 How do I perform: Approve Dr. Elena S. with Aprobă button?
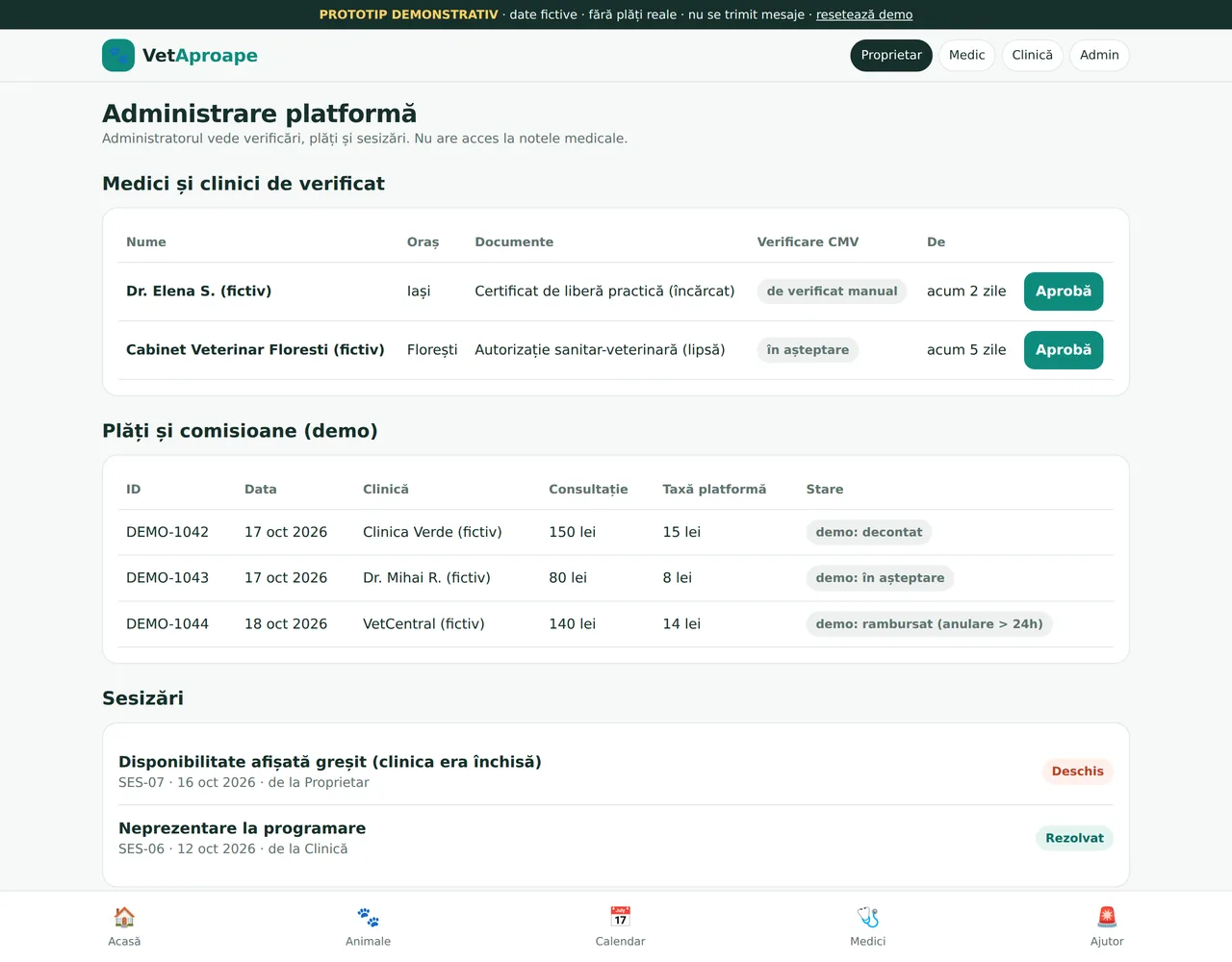(1064, 291)
